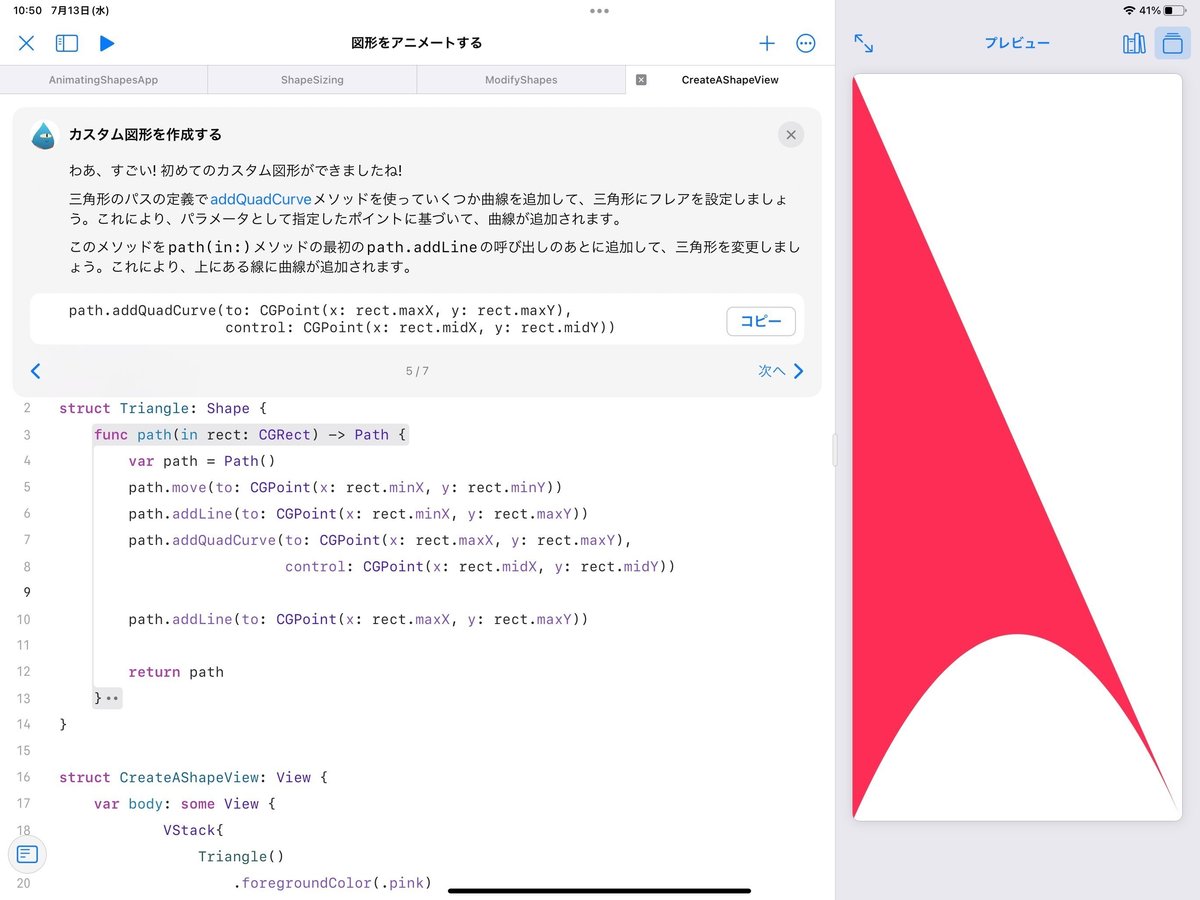Open the library books icon
The height and width of the screenshot is (900, 1200).
click(x=1134, y=43)
